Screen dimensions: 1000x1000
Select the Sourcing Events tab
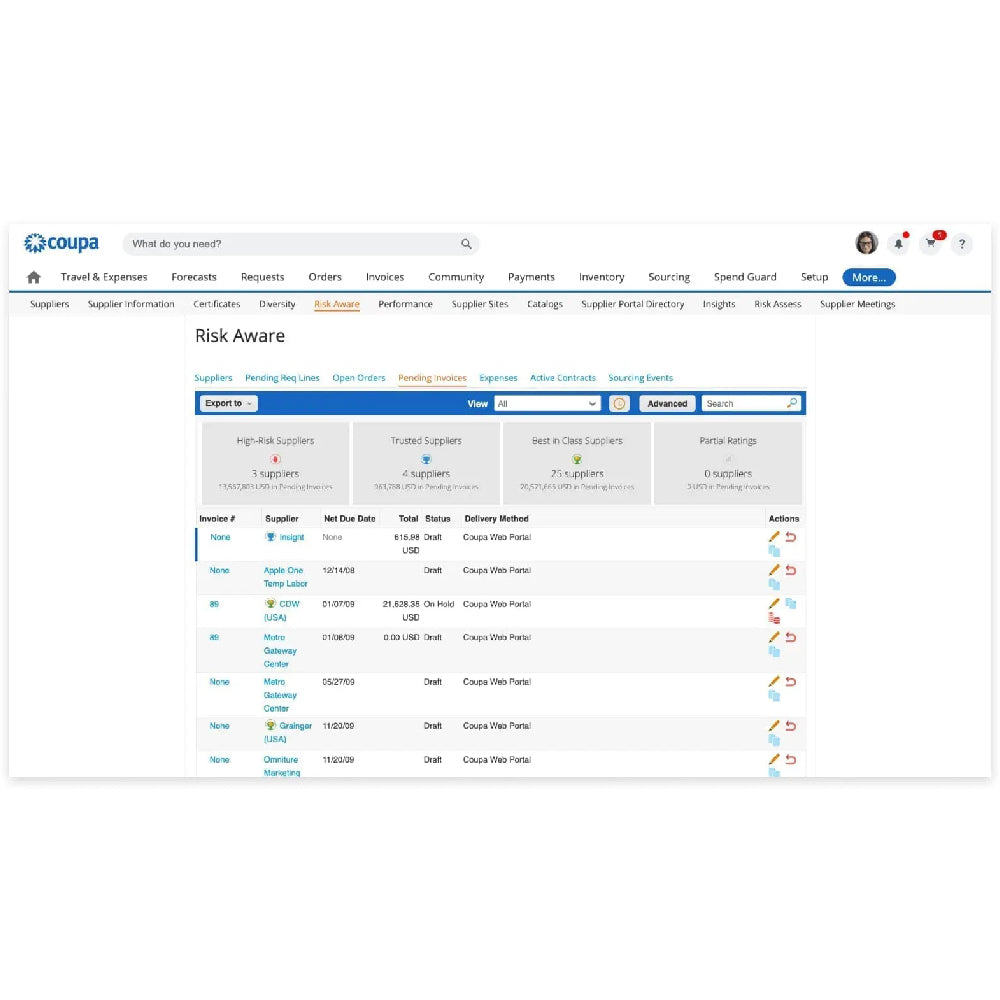coord(640,378)
